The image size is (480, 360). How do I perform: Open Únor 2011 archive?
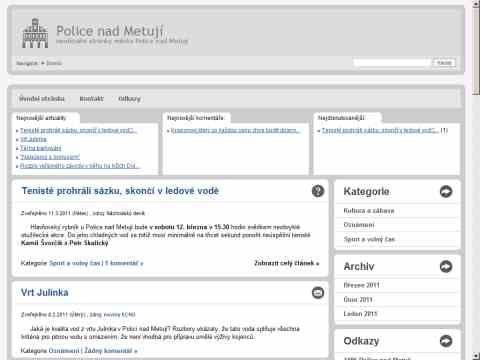coord(358,299)
